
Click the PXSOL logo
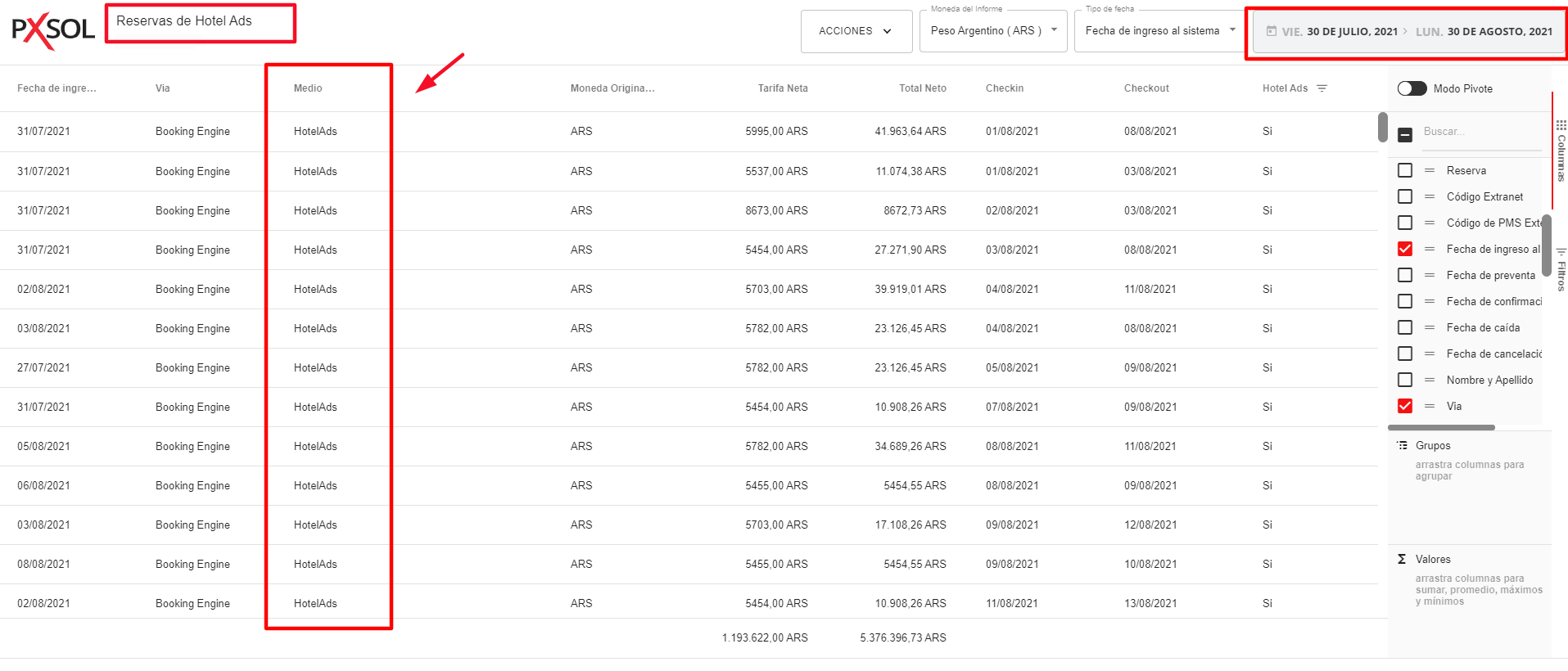52,31
